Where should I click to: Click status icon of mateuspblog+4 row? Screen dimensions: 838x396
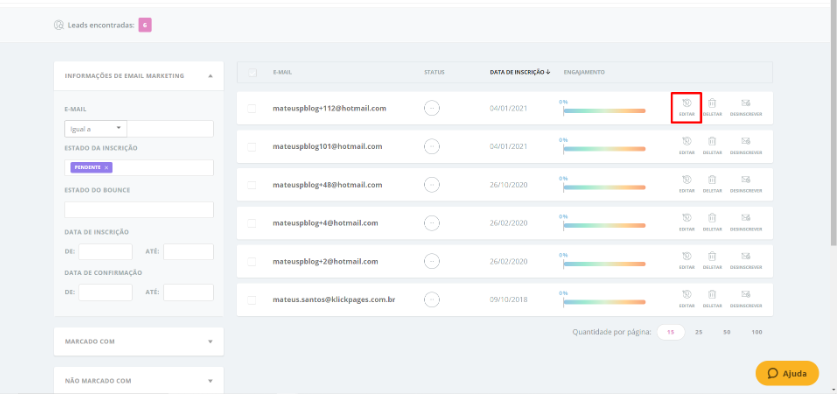pos(432,223)
